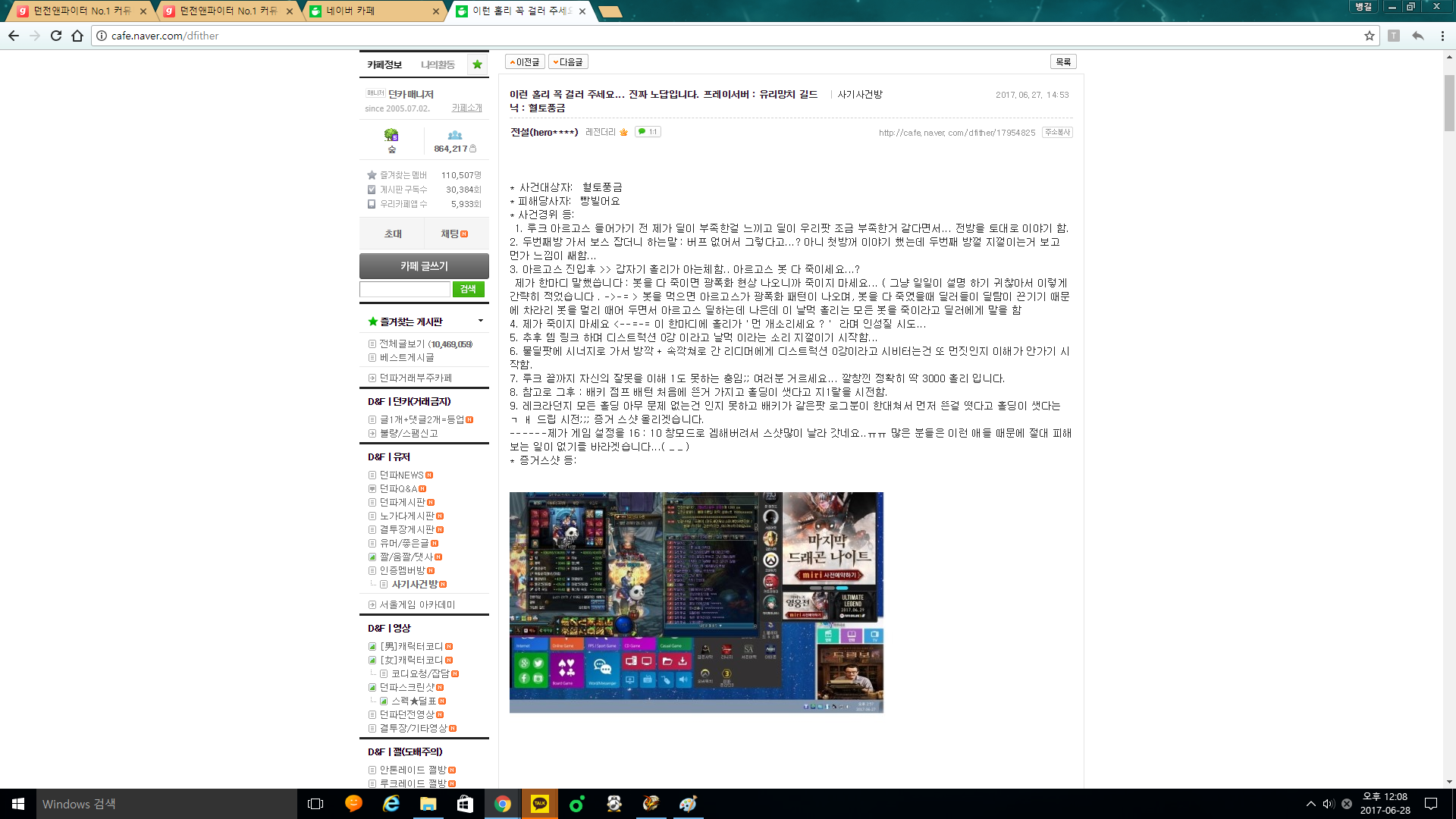
Task: Open 던파스크린샷 board
Action: coord(407,687)
